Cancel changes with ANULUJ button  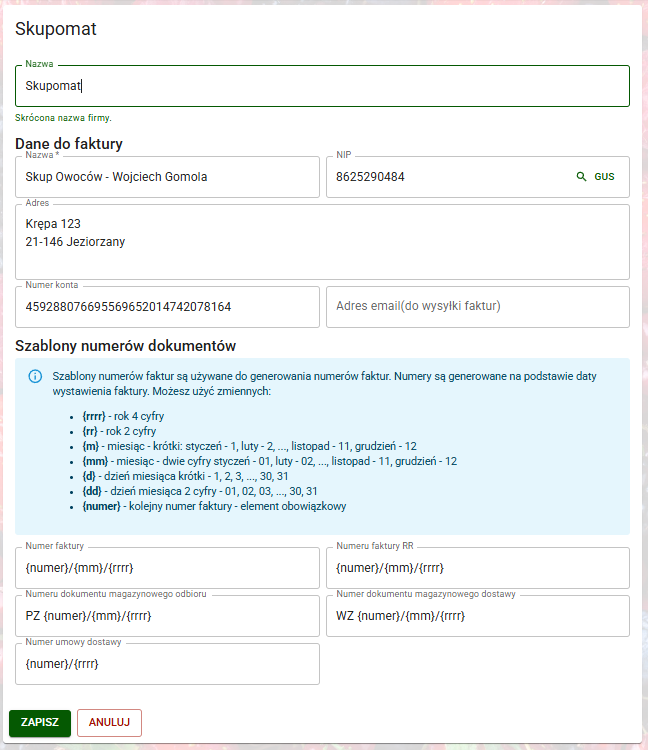[109, 723]
